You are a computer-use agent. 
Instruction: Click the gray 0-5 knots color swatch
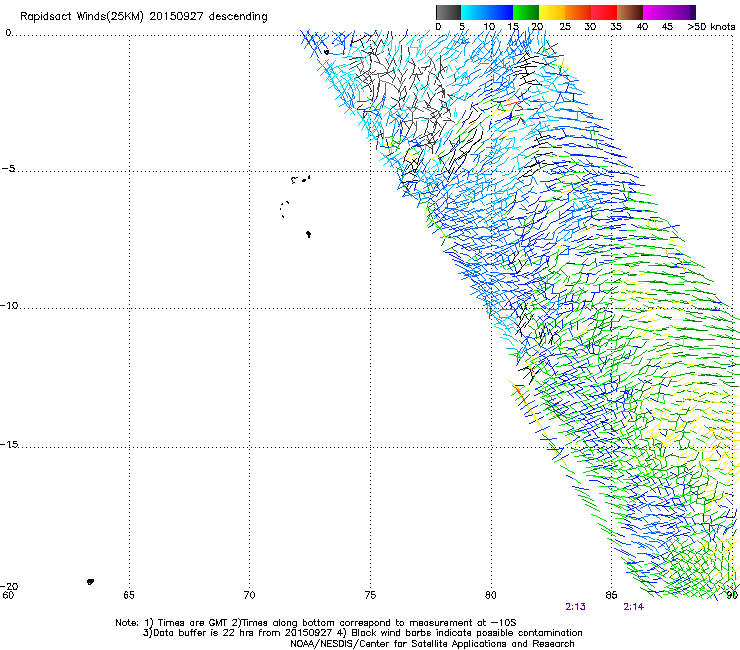(x=448, y=12)
